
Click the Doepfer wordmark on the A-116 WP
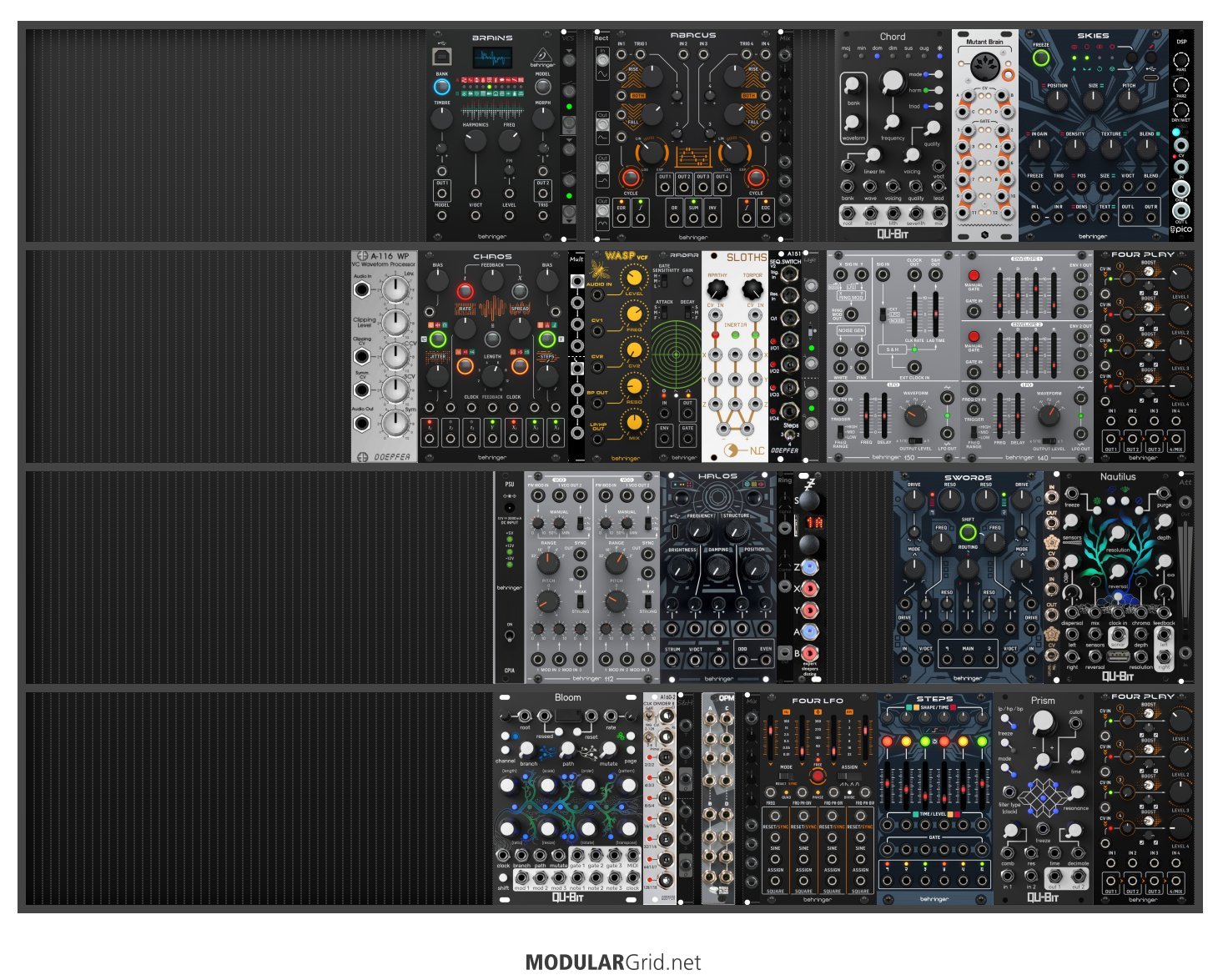pos(392,456)
